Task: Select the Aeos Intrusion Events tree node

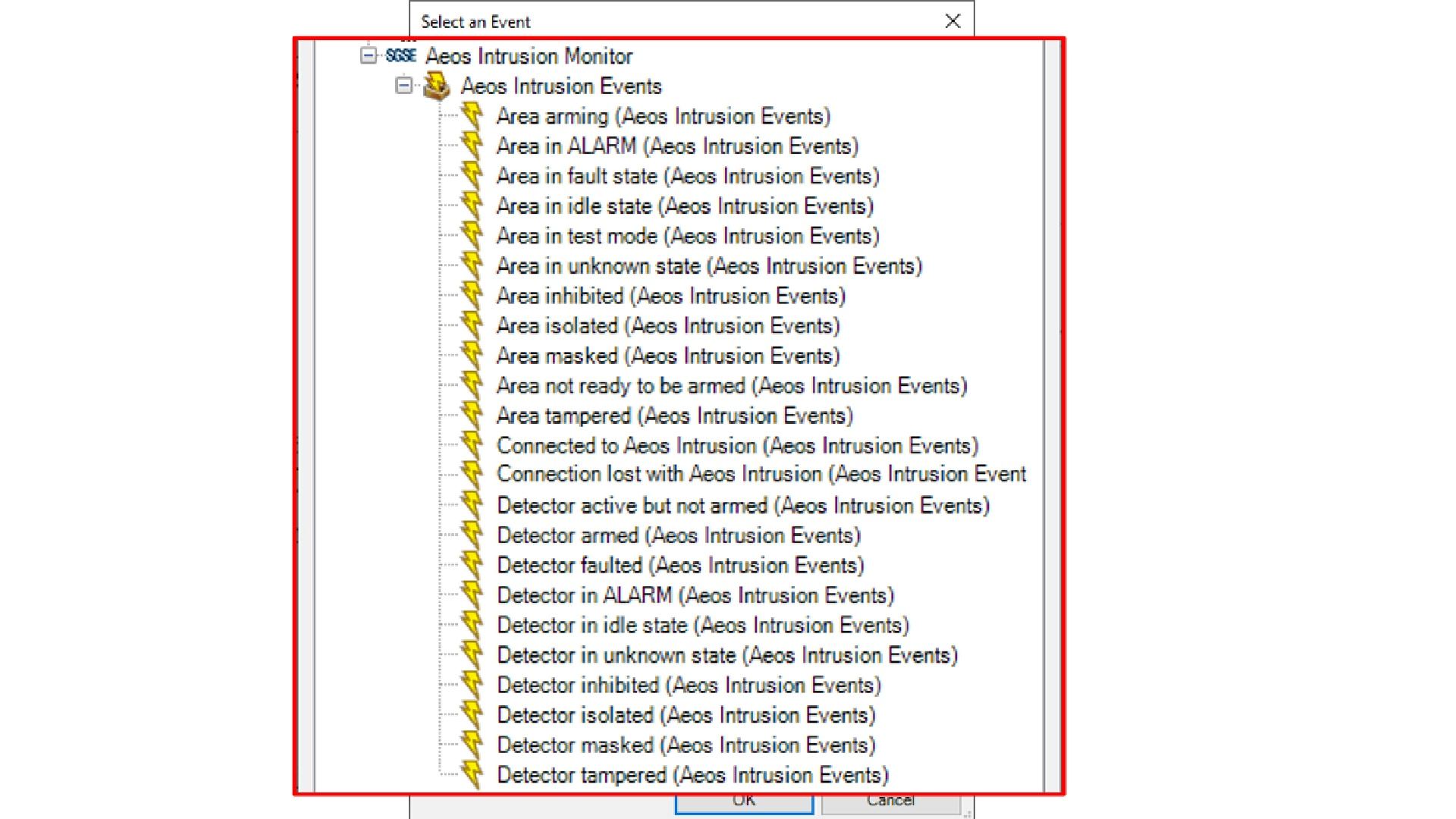Action: pyautogui.click(x=561, y=86)
